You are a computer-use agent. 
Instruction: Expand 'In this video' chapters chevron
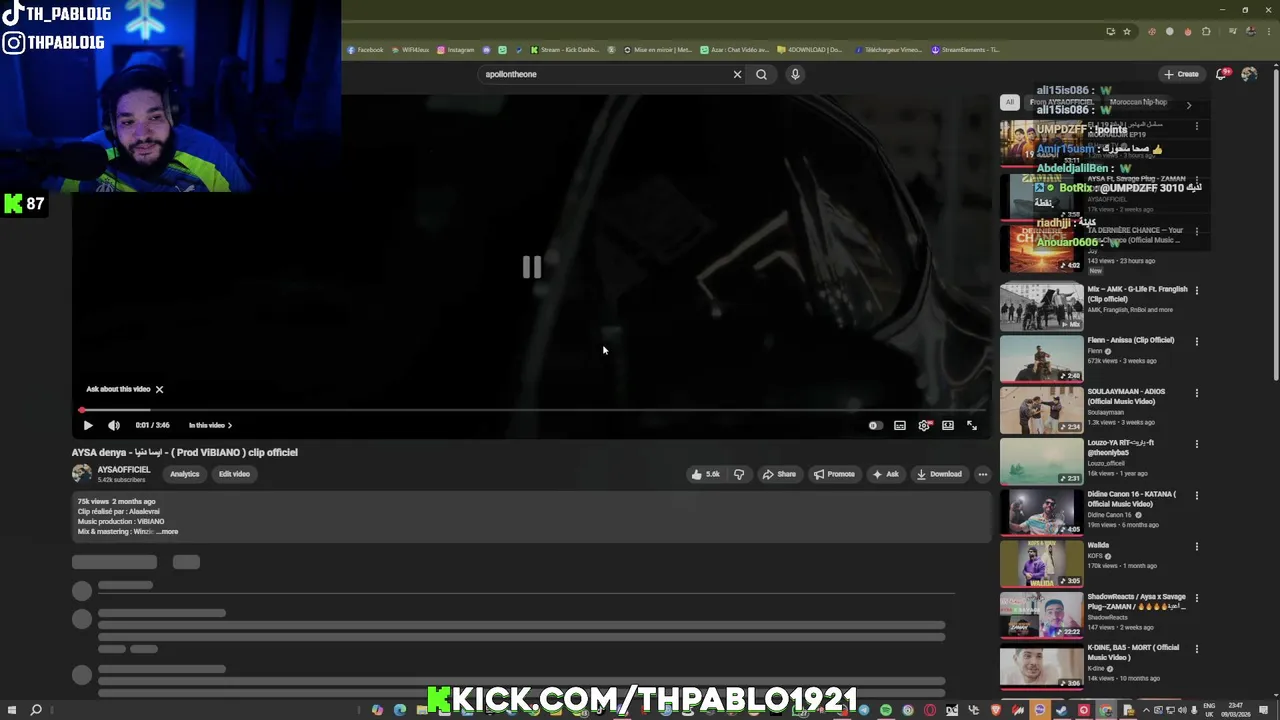(x=229, y=426)
